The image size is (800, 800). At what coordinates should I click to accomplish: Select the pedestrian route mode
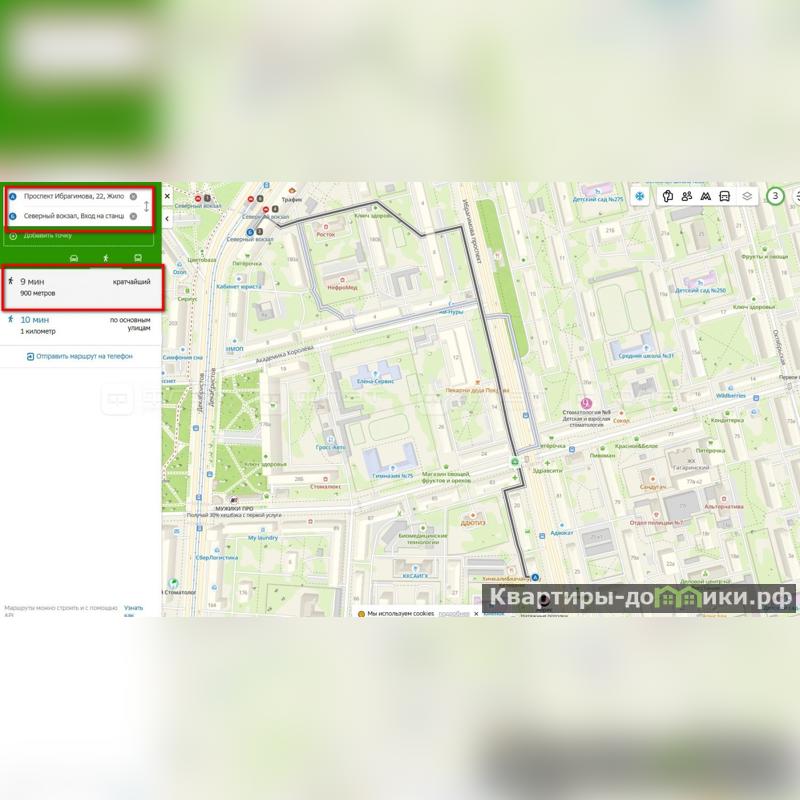[105, 257]
